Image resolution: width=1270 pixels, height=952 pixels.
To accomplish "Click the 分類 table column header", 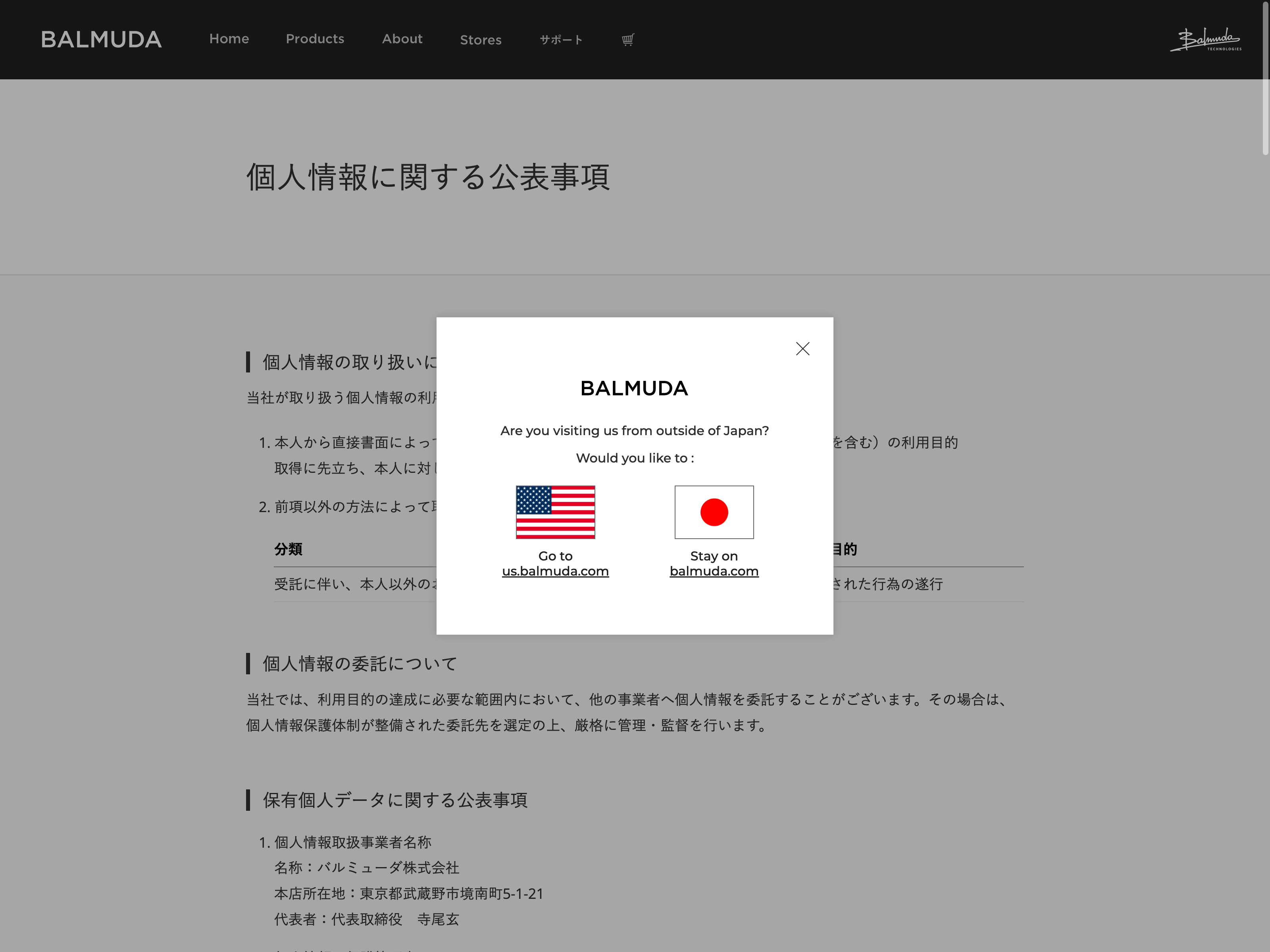I will pyautogui.click(x=288, y=549).
